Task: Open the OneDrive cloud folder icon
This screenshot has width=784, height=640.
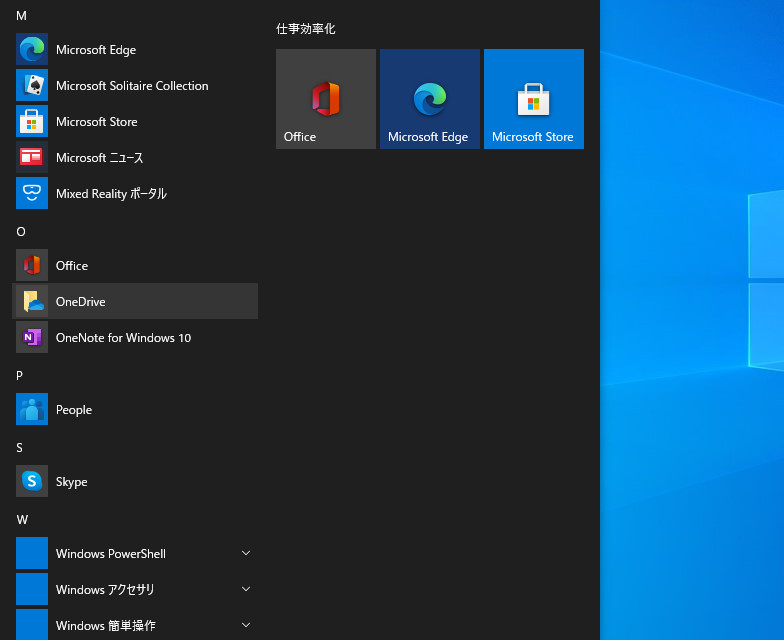Action: pyautogui.click(x=32, y=301)
